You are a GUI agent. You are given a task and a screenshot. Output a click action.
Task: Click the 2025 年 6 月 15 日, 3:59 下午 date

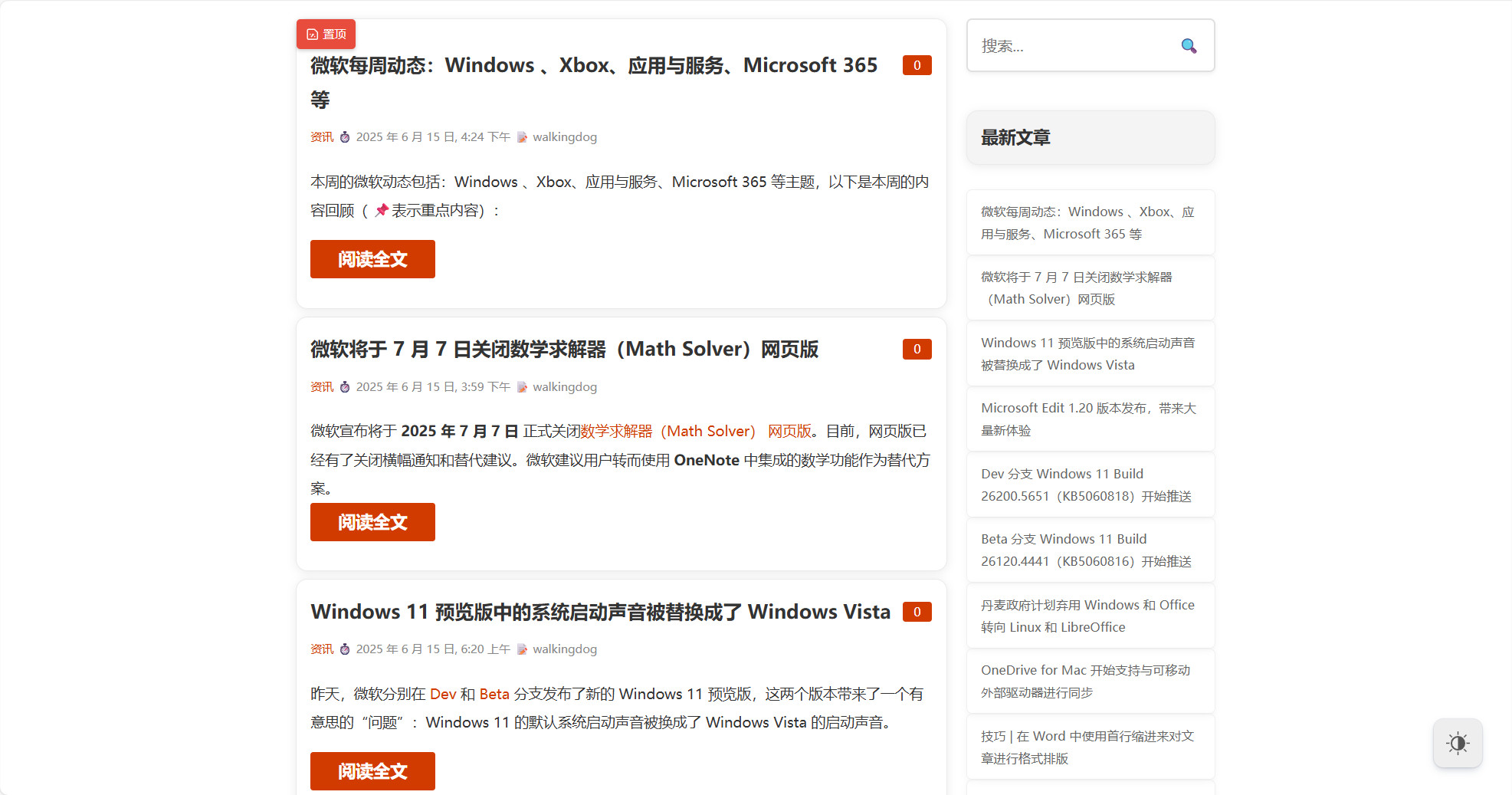(433, 387)
